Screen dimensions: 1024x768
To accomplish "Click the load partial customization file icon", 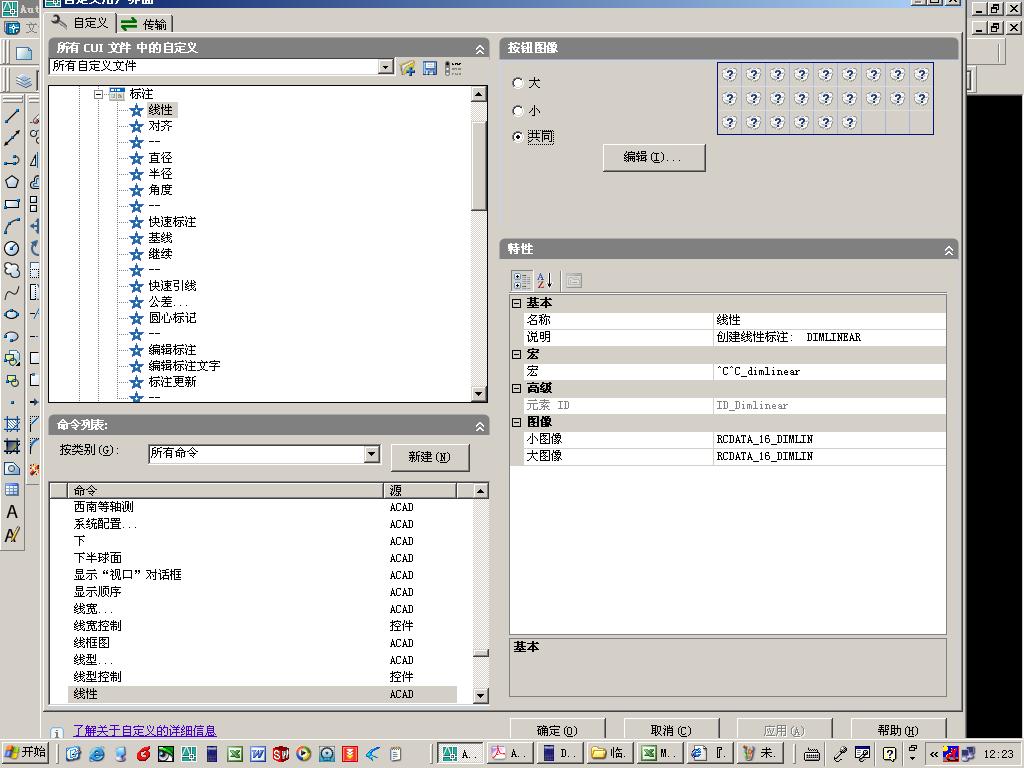I will click(408, 68).
